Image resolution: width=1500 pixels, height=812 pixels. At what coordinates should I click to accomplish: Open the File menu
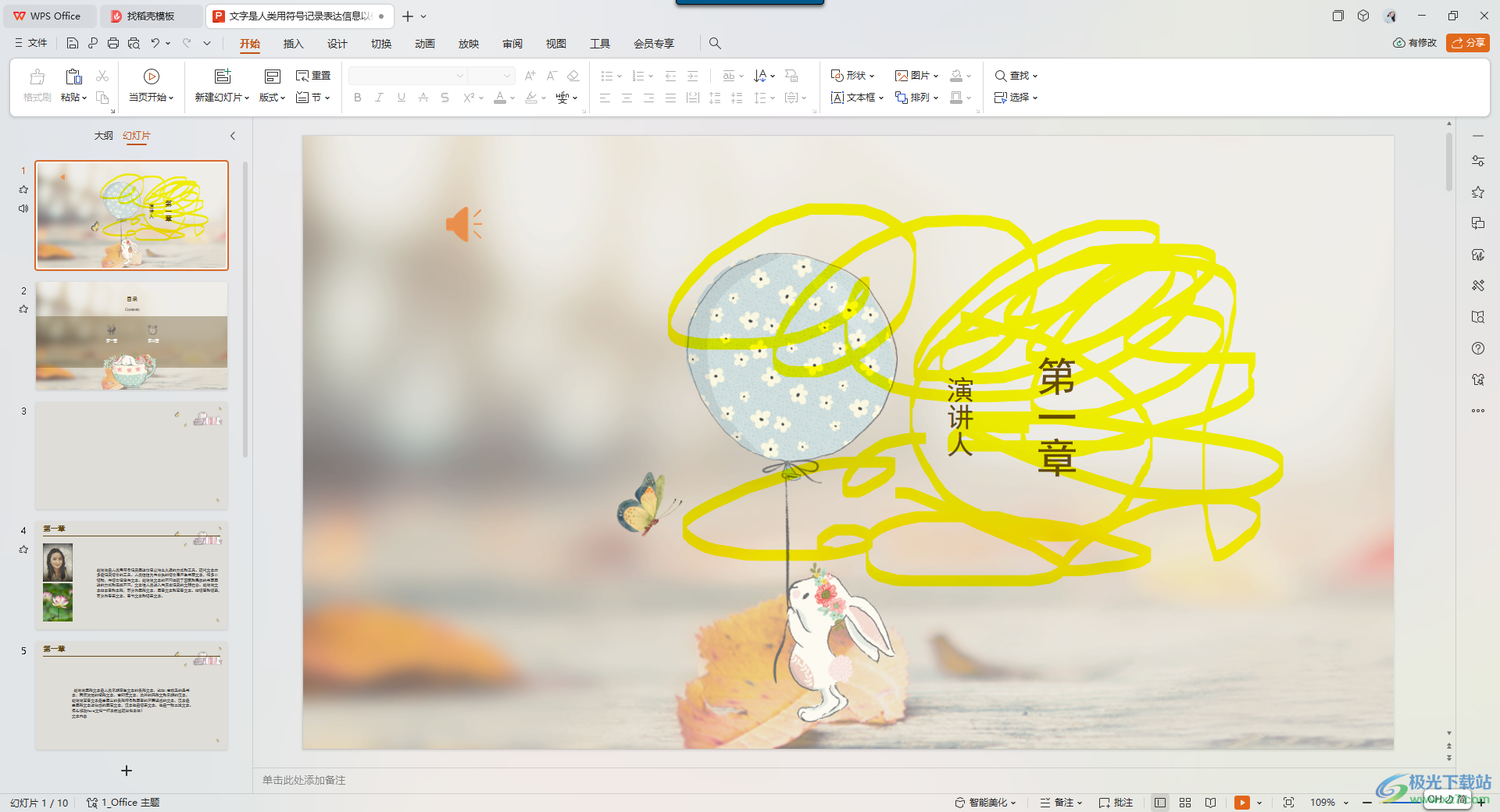coord(31,43)
